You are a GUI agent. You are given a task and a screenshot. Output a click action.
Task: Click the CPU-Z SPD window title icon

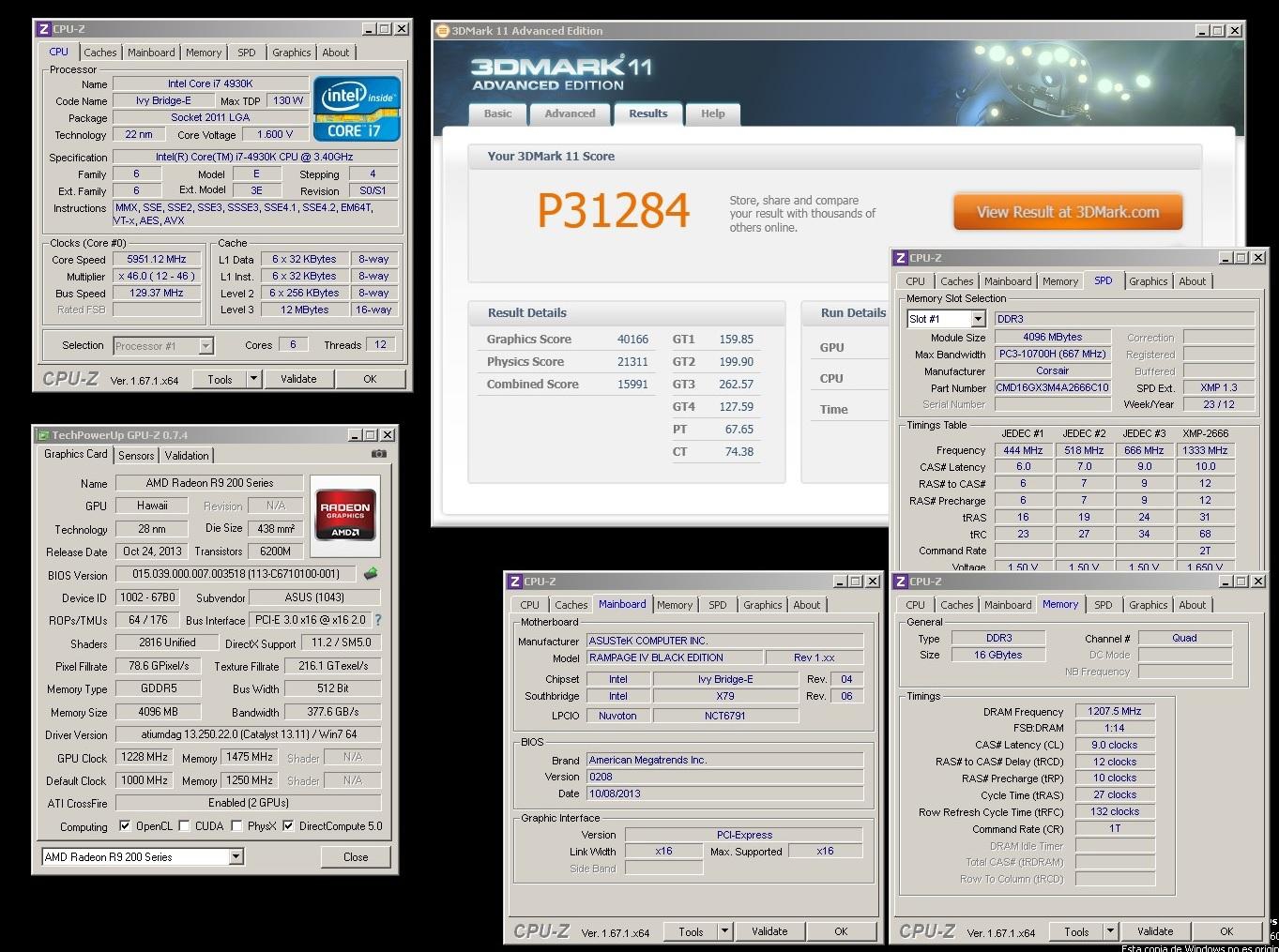[900, 258]
